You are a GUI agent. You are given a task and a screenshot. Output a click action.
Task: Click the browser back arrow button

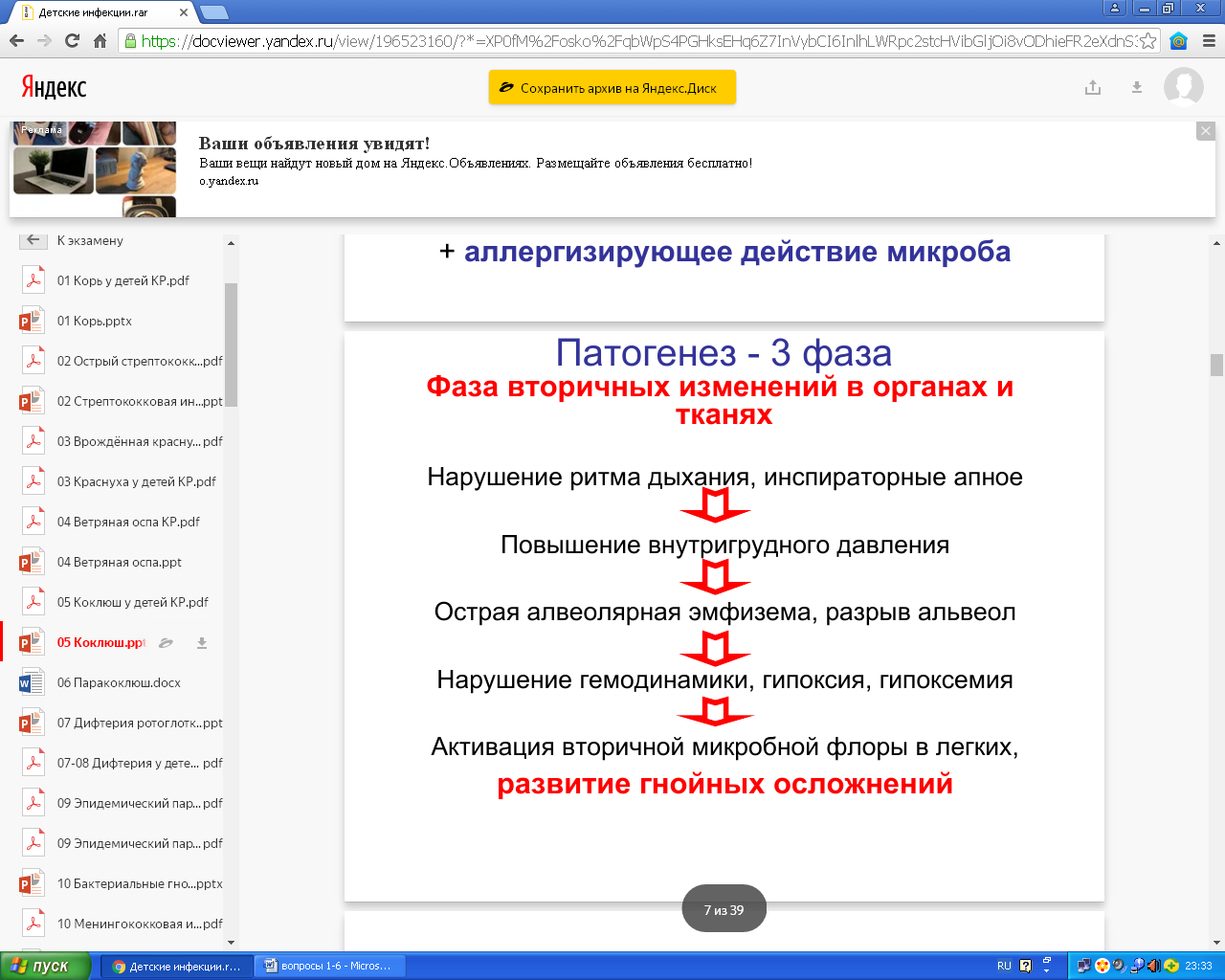[16, 41]
